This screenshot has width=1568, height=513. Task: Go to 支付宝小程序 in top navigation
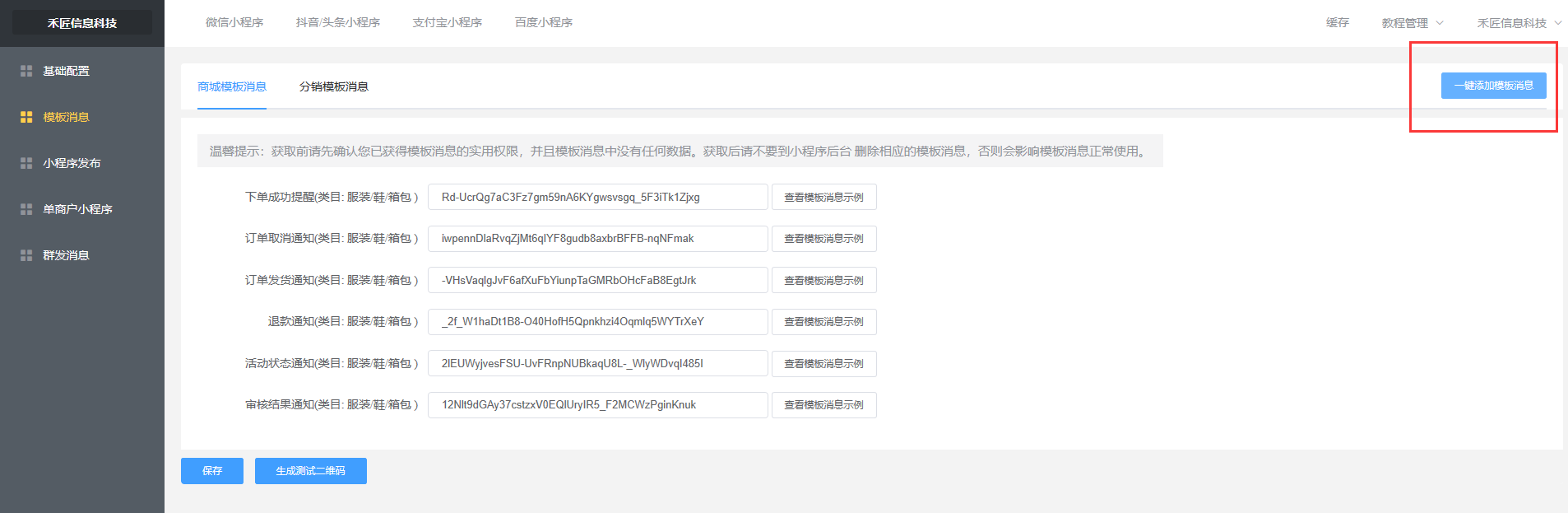(448, 22)
